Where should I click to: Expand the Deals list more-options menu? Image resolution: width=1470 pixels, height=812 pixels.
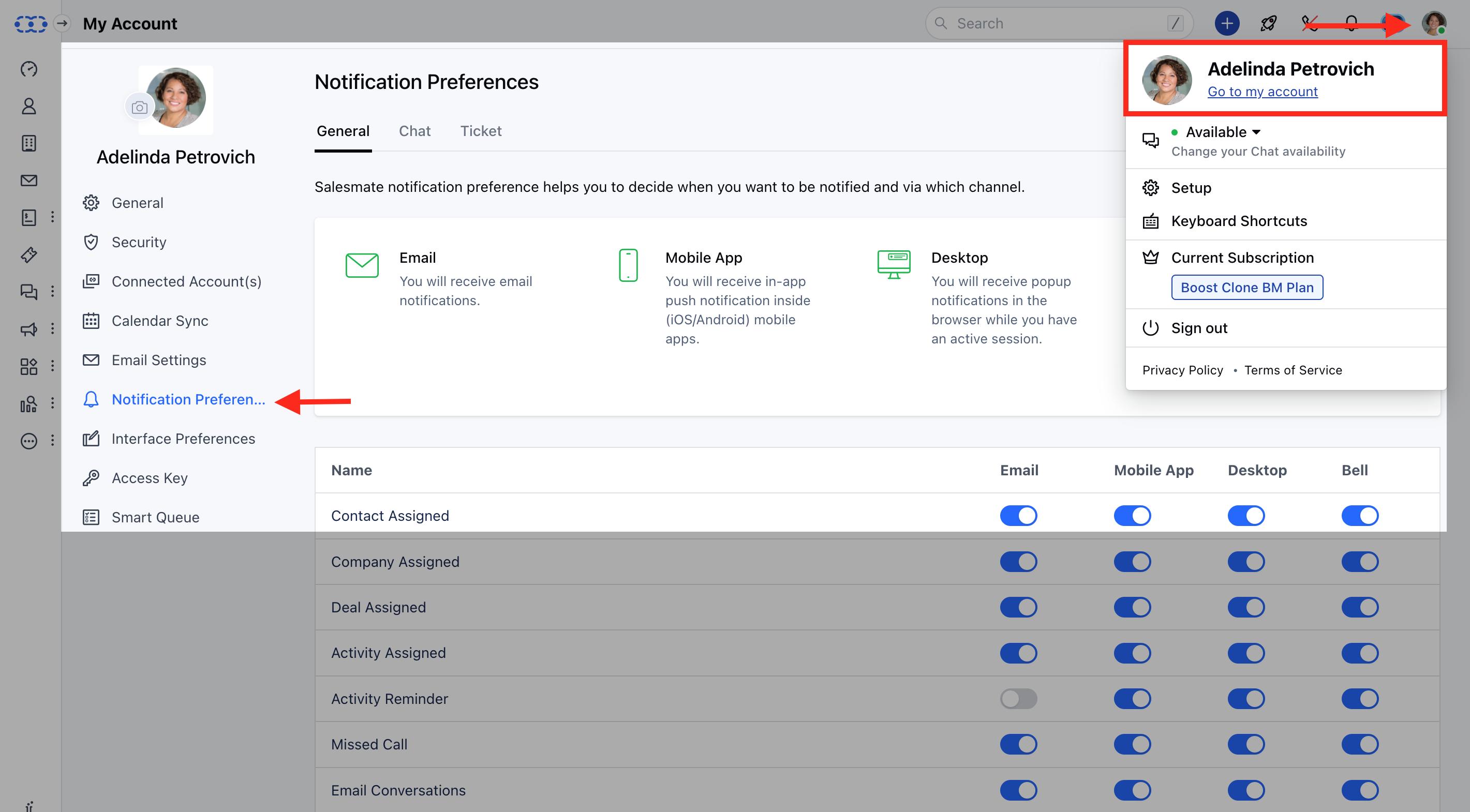click(x=52, y=217)
